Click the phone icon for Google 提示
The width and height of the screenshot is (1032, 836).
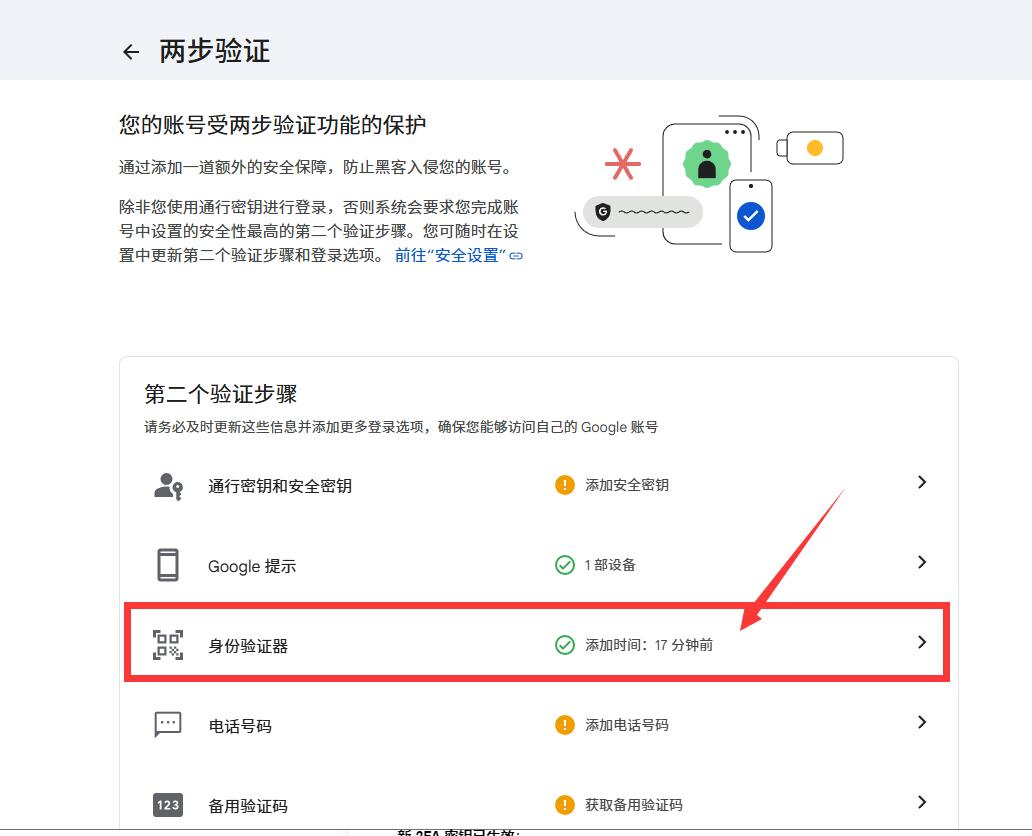click(x=168, y=565)
